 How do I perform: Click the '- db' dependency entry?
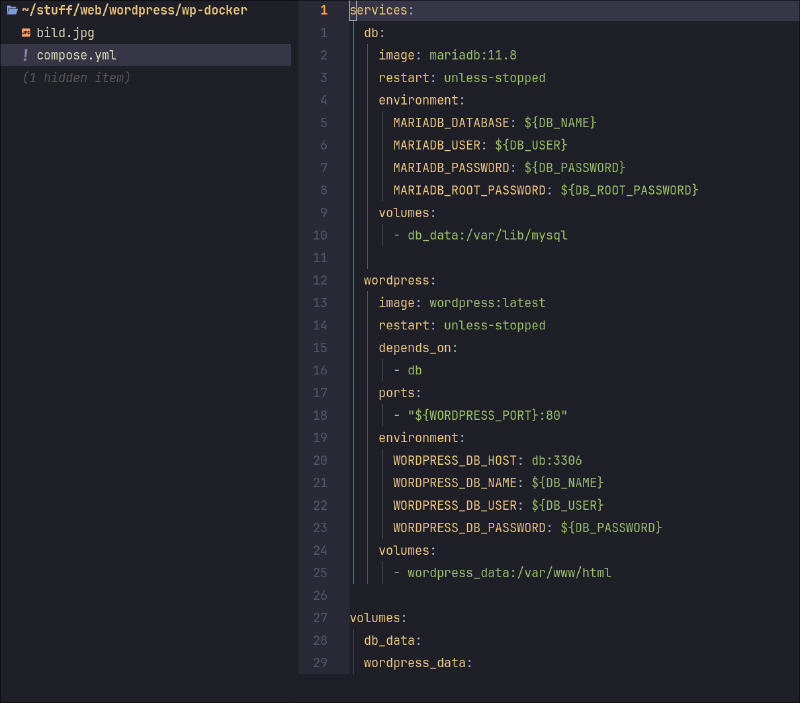(407, 370)
